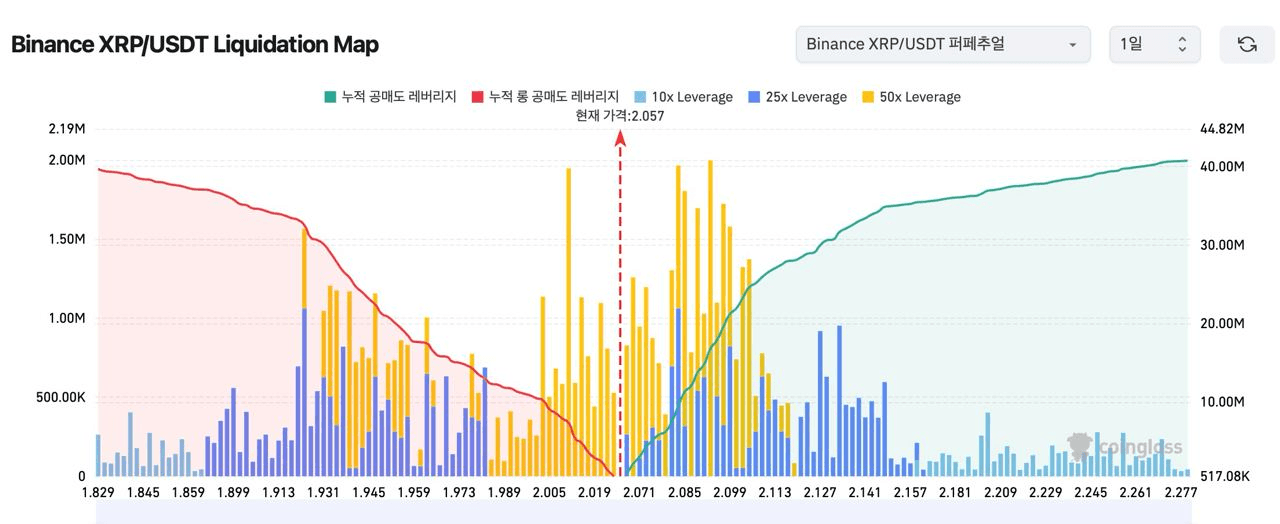The image size is (1280, 524).
Task: Click the green 누적 공매도 레버리지 legend swatch
Action: pyautogui.click(x=330, y=97)
